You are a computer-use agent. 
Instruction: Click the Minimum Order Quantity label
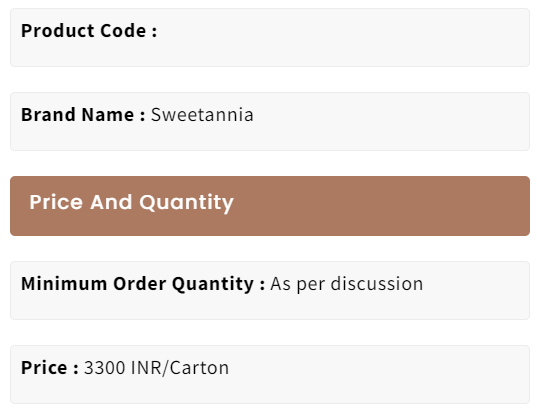point(143,284)
